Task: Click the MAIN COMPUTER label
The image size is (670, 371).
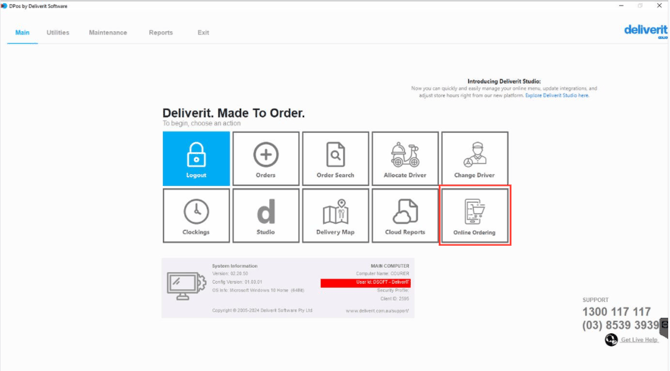Action: point(390,266)
